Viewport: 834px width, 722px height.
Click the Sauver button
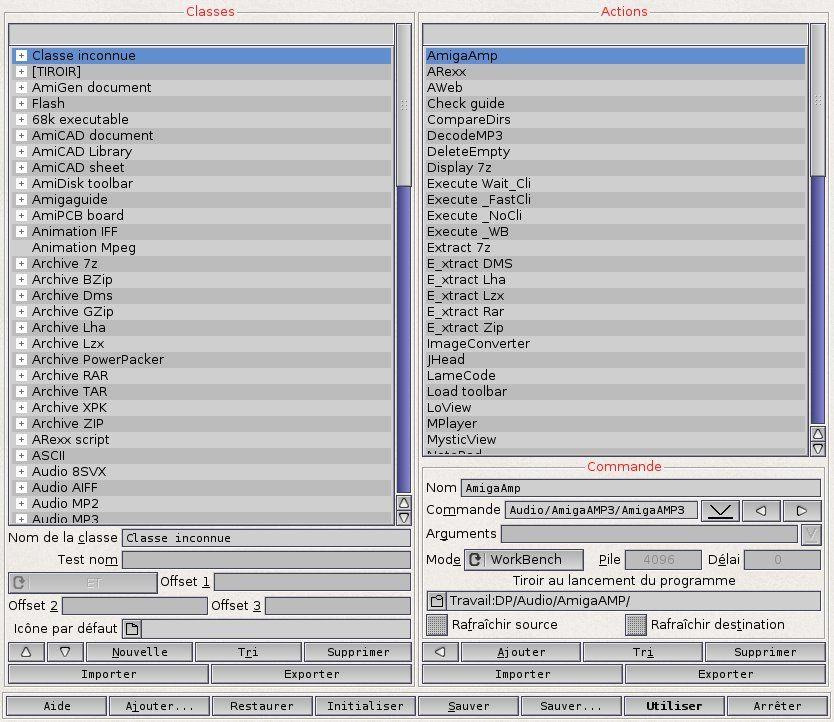[468, 706]
